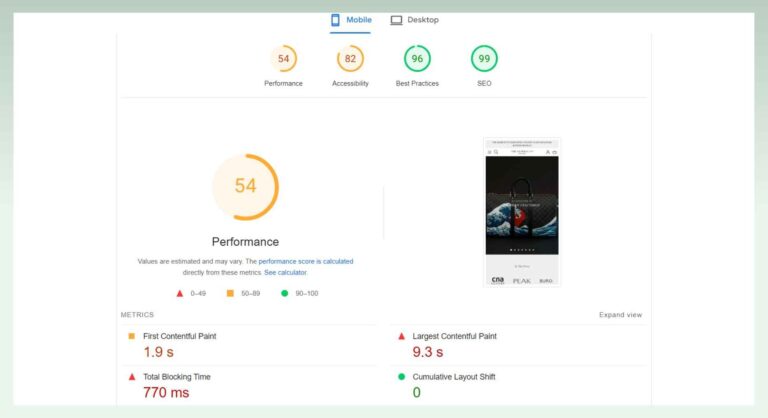Open the Best Practices score 96 gauge

tap(417, 59)
